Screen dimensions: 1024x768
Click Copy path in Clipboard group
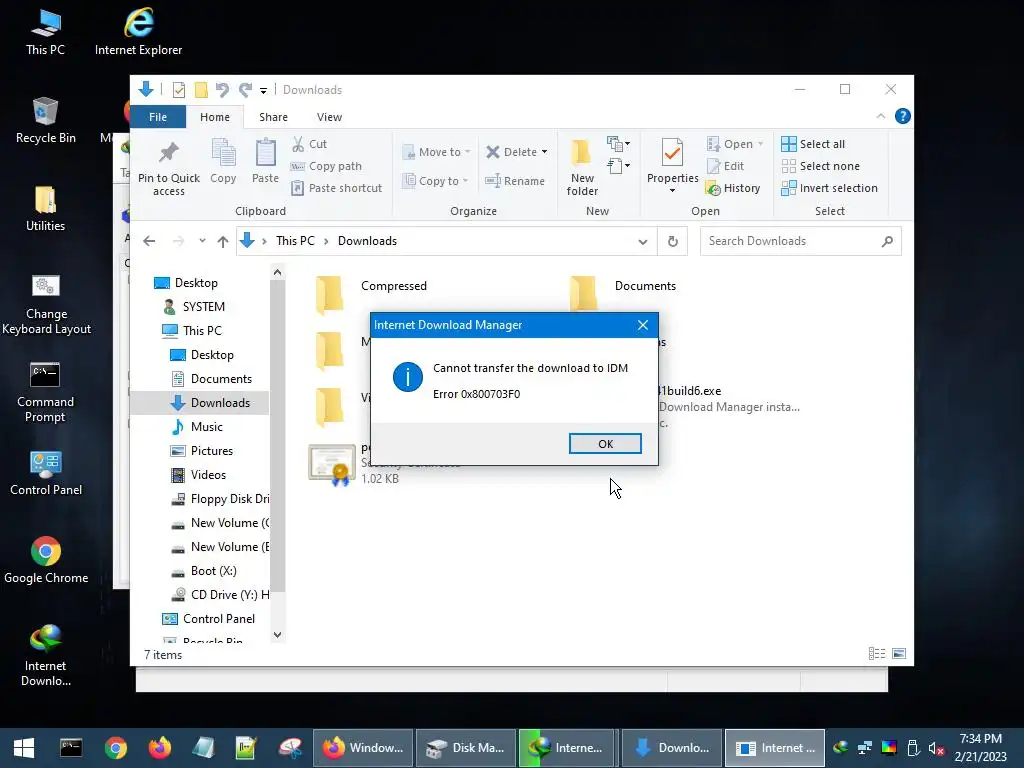tap(326, 166)
